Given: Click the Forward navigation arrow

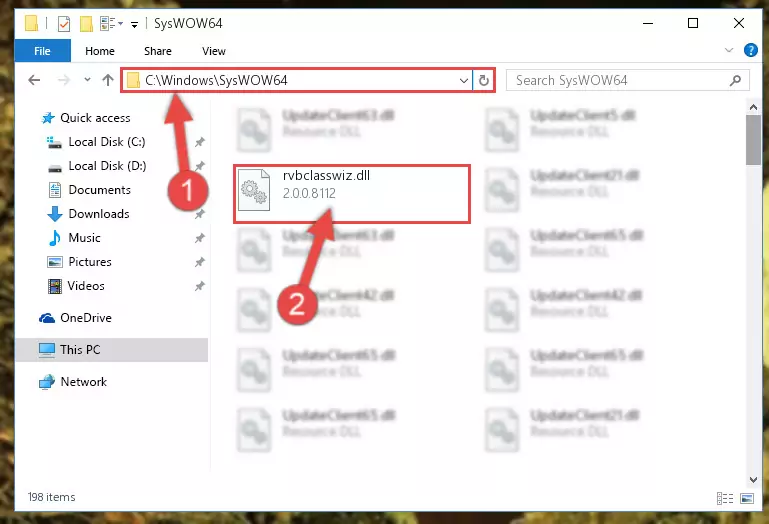Looking at the screenshot, I should point(64,80).
